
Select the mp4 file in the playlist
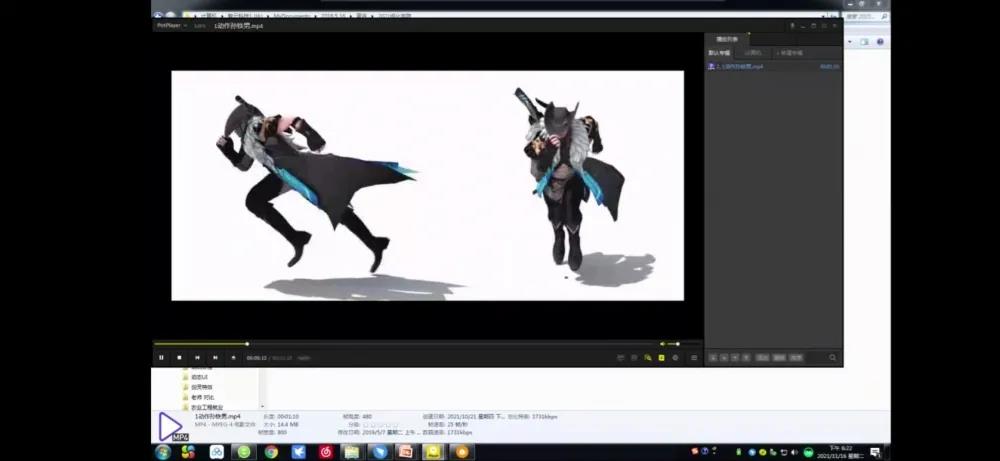pos(740,66)
